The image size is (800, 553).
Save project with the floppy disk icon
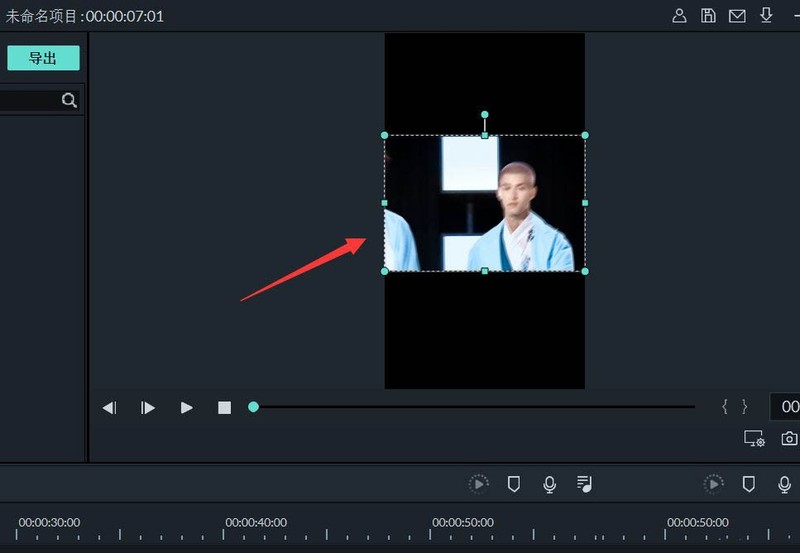[708, 15]
